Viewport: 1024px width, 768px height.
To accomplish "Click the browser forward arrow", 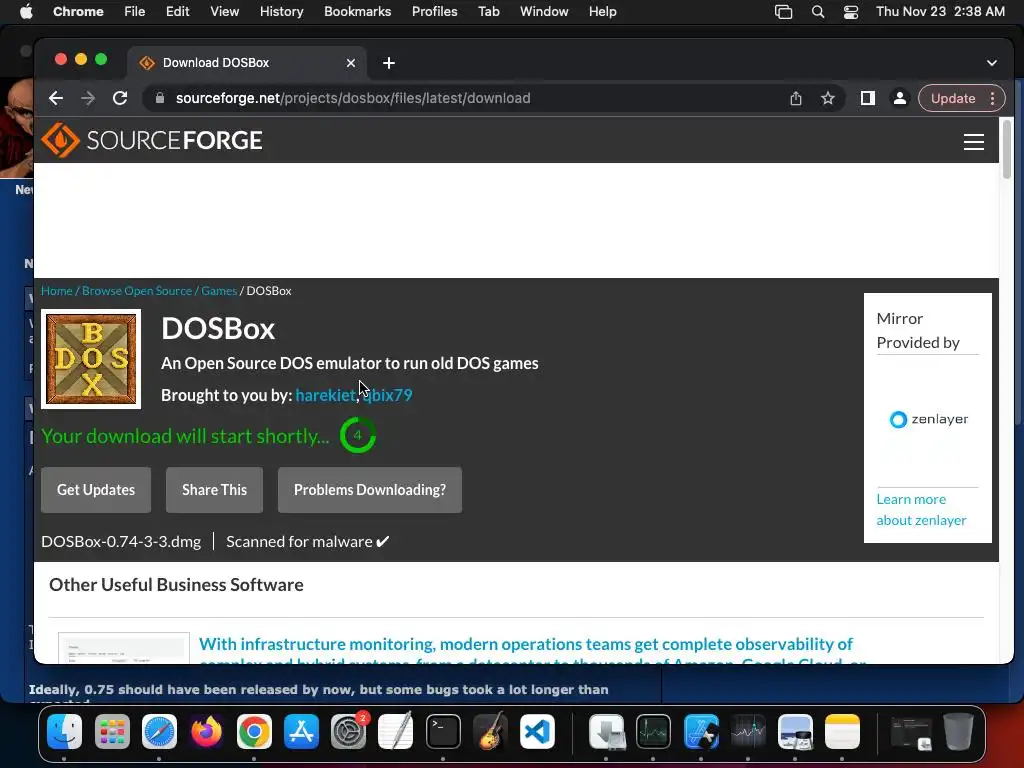I will click(88, 99).
